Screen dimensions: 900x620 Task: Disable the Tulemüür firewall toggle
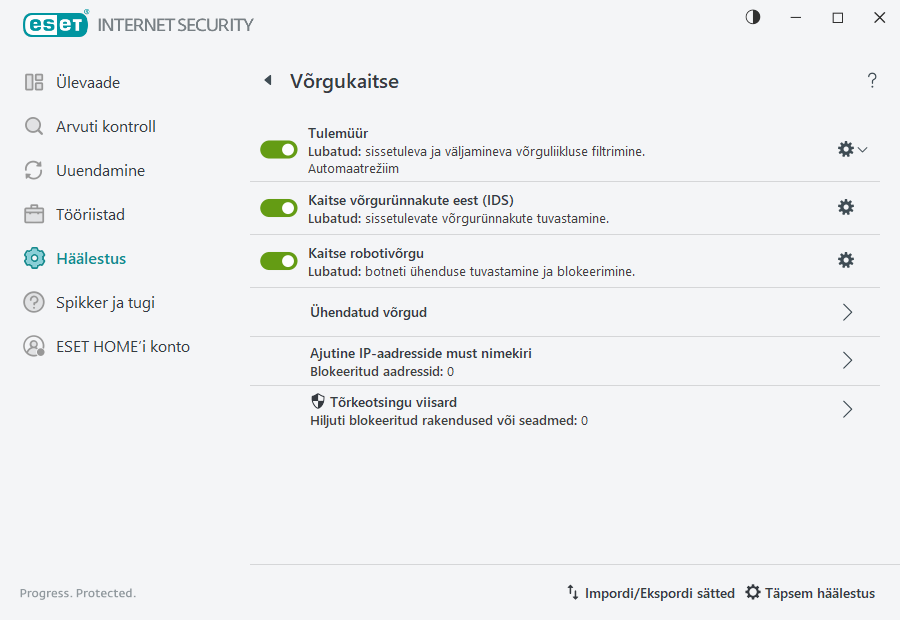[278, 149]
